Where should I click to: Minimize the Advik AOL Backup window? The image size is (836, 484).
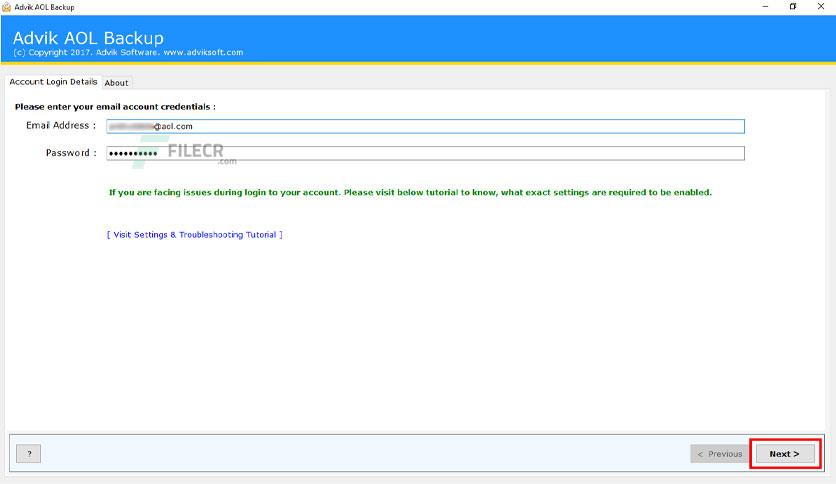point(765,6)
